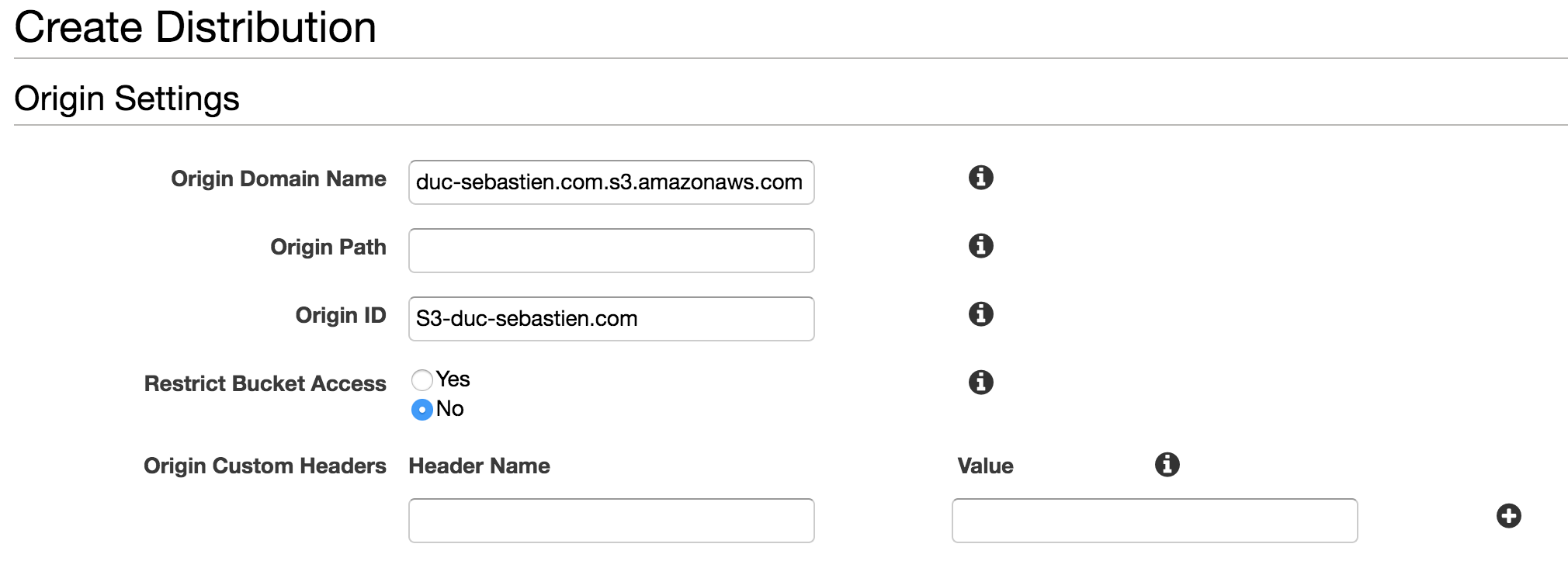The width and height of the screenshot is (1568, 568).
Task: Click the Origin Settings section heading
Action: coord(127,99)
